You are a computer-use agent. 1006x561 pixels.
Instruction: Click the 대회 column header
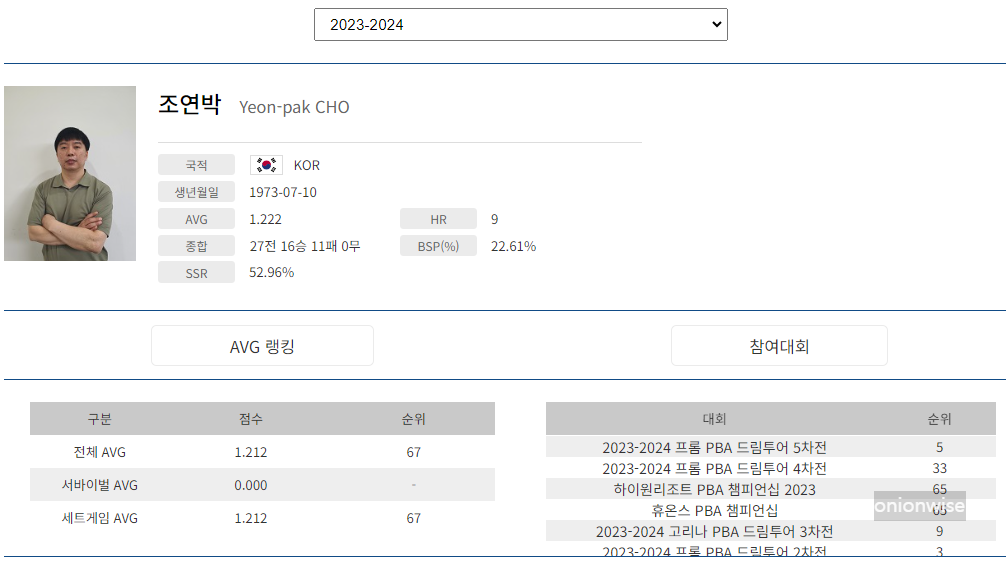(x=714, y=419)
